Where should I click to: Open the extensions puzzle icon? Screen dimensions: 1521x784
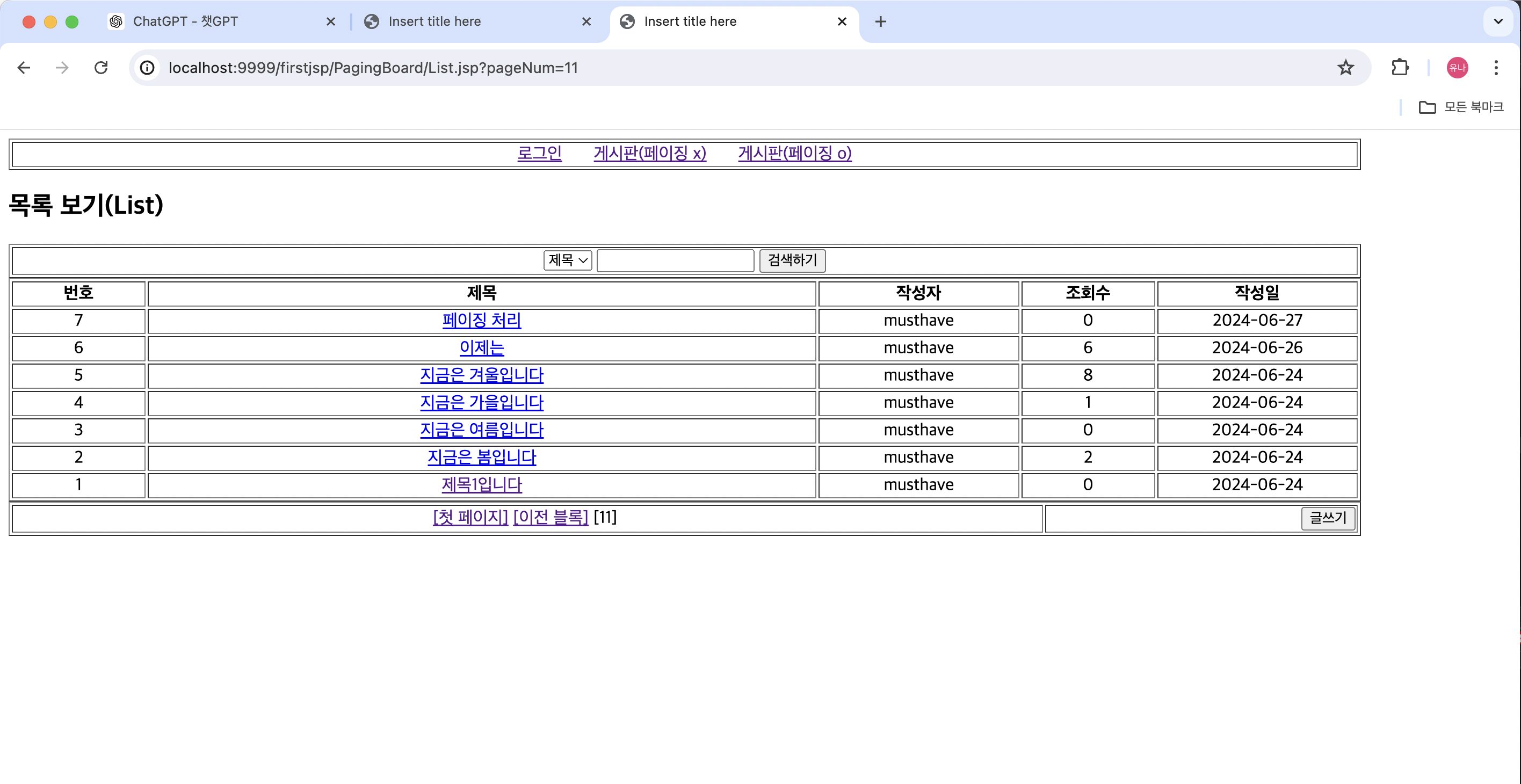pyautogui.click(x=1400, y=68)
